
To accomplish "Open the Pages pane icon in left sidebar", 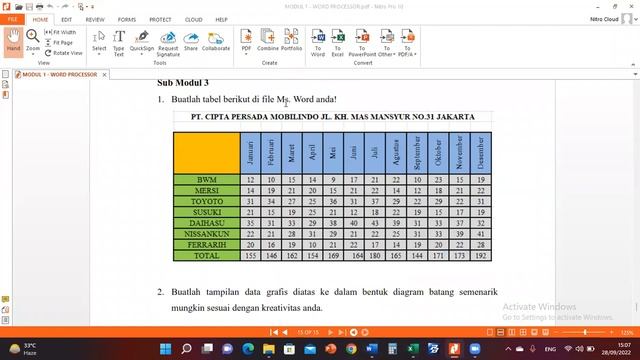I will click(x=5, y=74).
